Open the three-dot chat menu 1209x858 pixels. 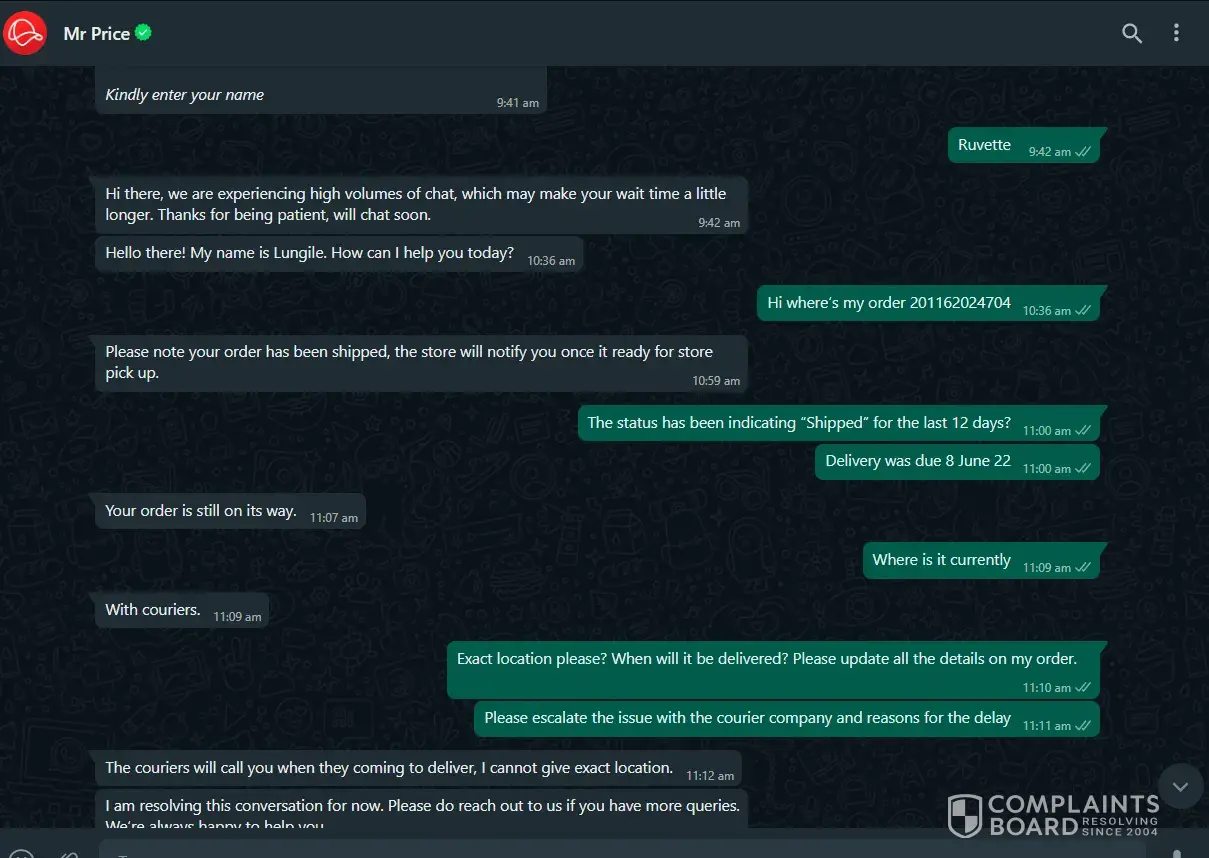[1176, 33]
